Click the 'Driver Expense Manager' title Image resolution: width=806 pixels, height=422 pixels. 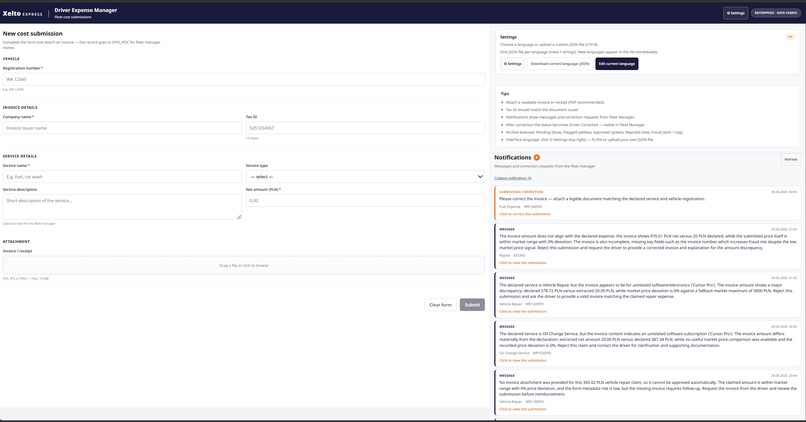86,10
